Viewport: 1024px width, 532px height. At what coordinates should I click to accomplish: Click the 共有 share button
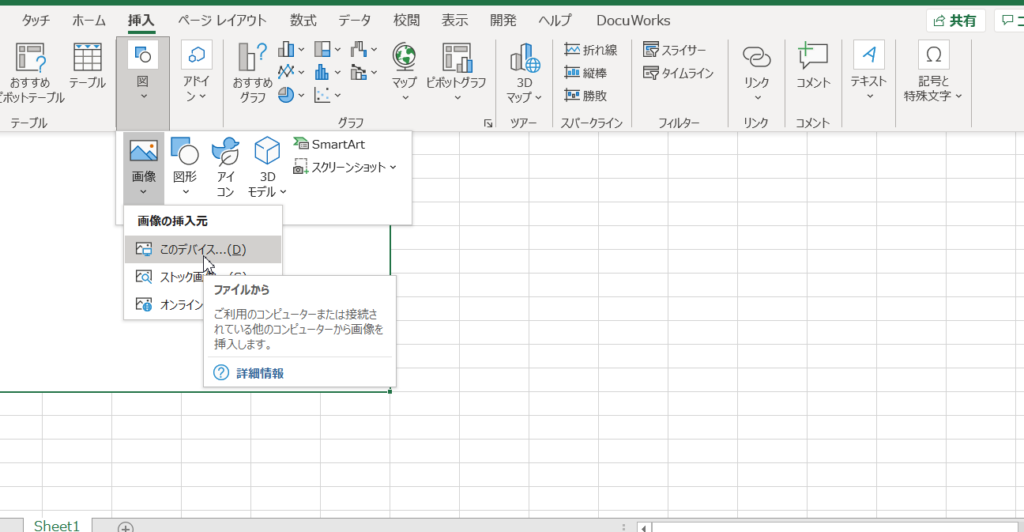click(x=956, y=21)
